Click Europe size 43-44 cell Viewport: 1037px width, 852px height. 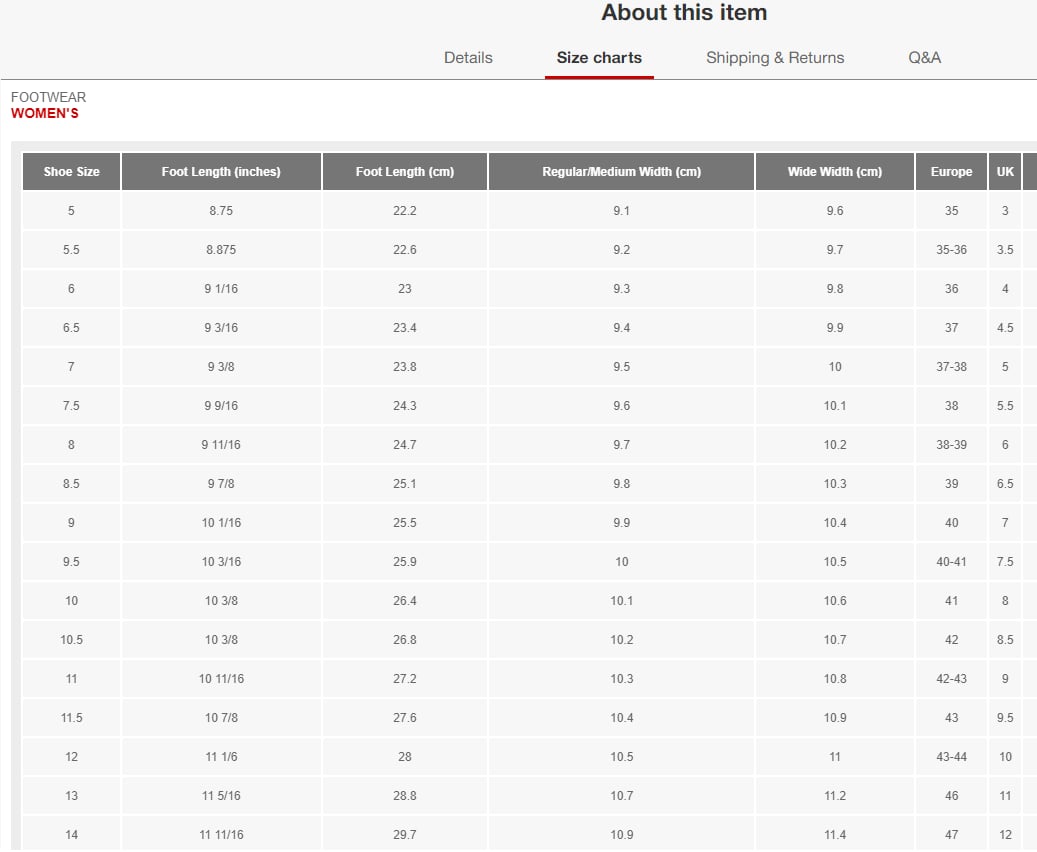(x=951, y=757)
